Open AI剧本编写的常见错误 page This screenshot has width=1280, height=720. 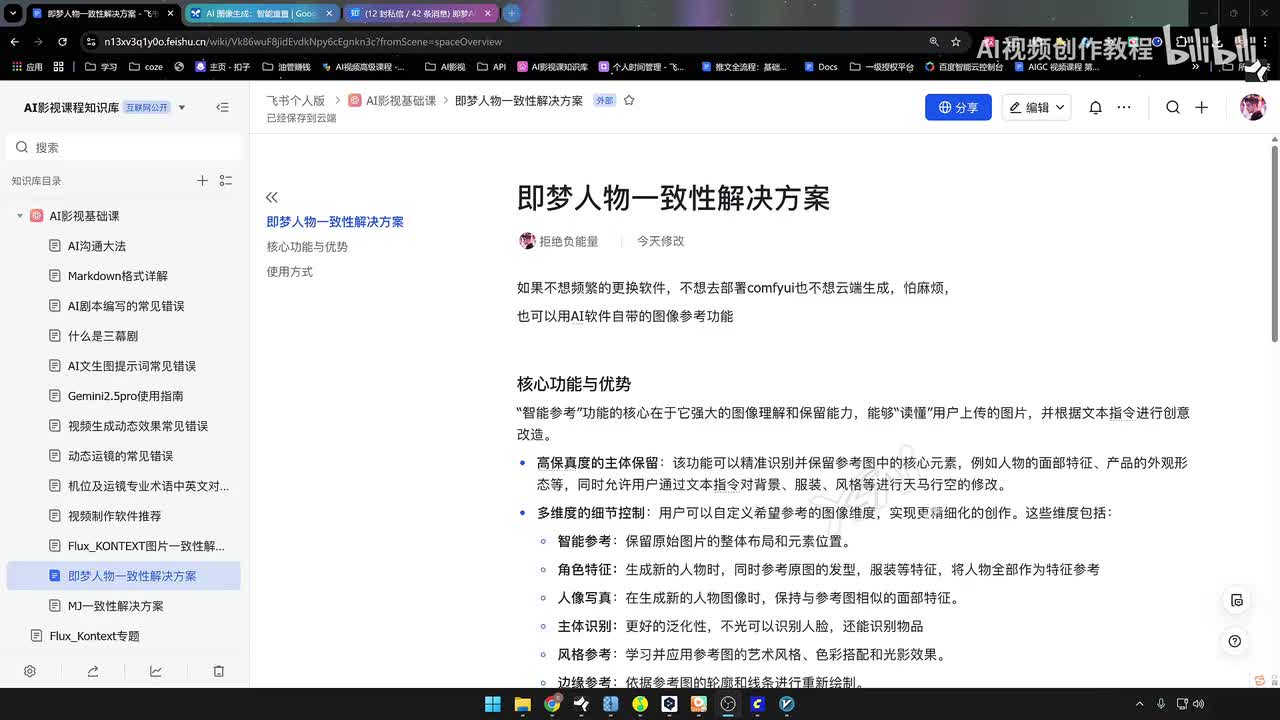tap(124, 306)
